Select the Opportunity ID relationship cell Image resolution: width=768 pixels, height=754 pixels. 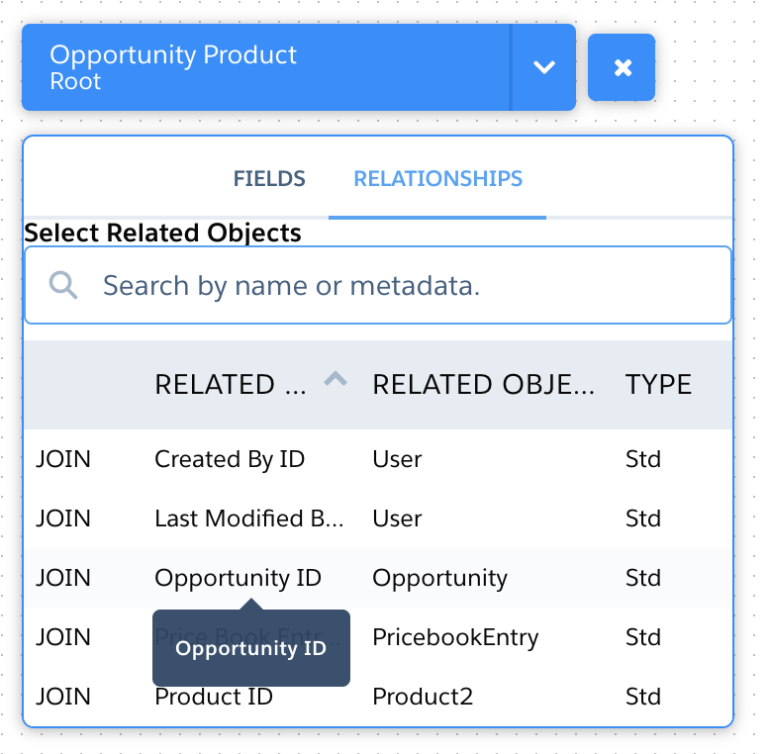[x=237, y=578]
